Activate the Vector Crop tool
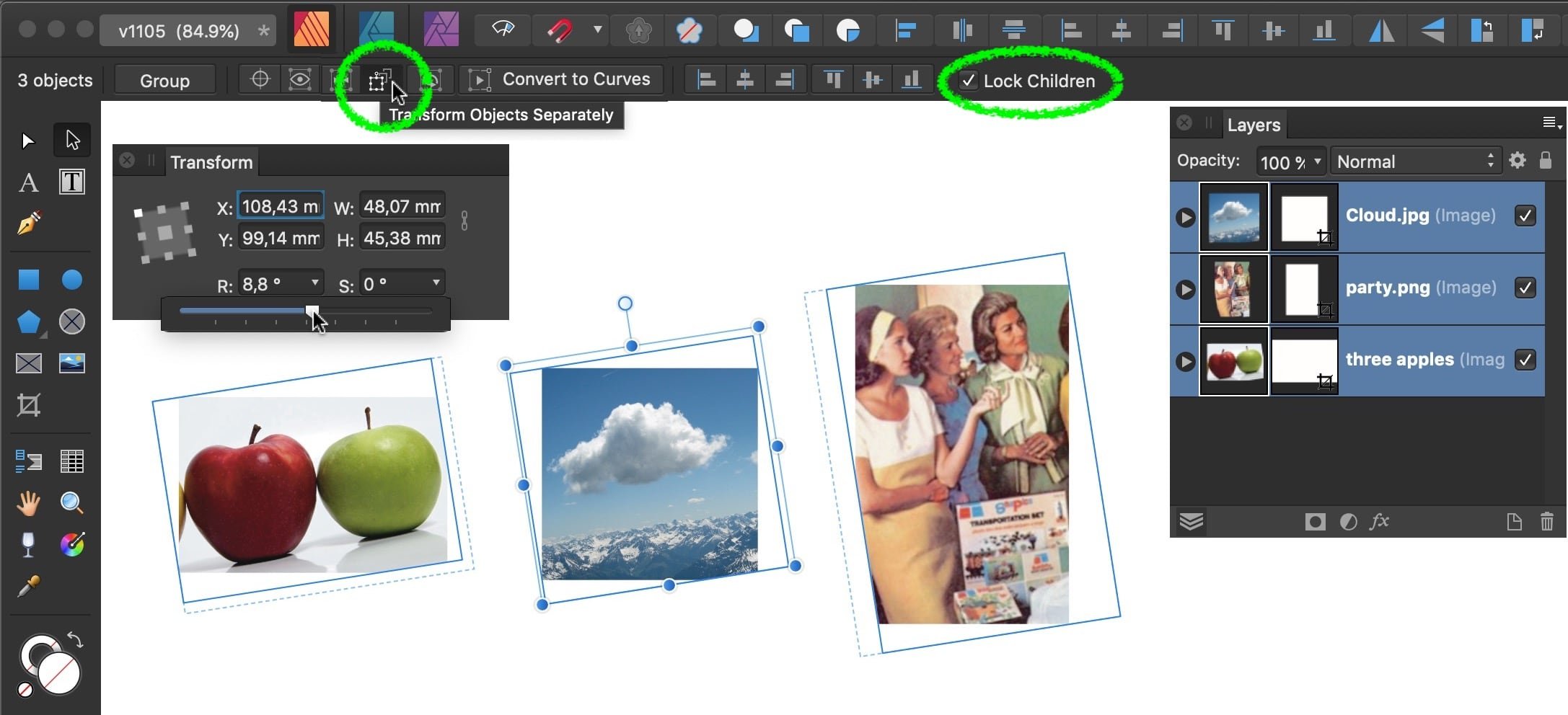1568x715 pixels. 28,405
